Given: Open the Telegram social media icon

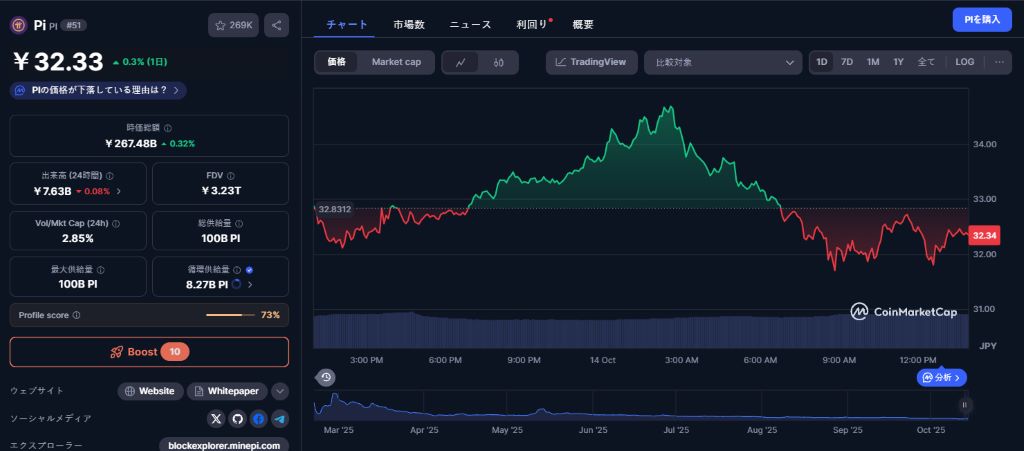Looking at the screenshot, I should coord(280,419).
